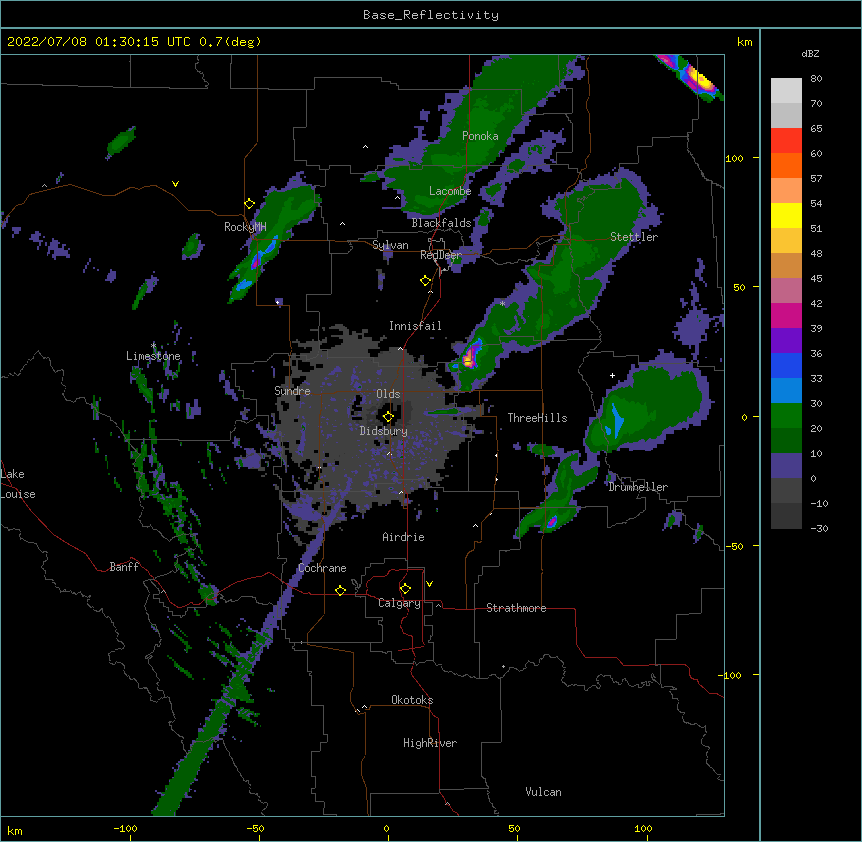Click the Base_Reflectivity title text
Image resolution: width=862 pixels, height=842 pixels.
point(431,15)
